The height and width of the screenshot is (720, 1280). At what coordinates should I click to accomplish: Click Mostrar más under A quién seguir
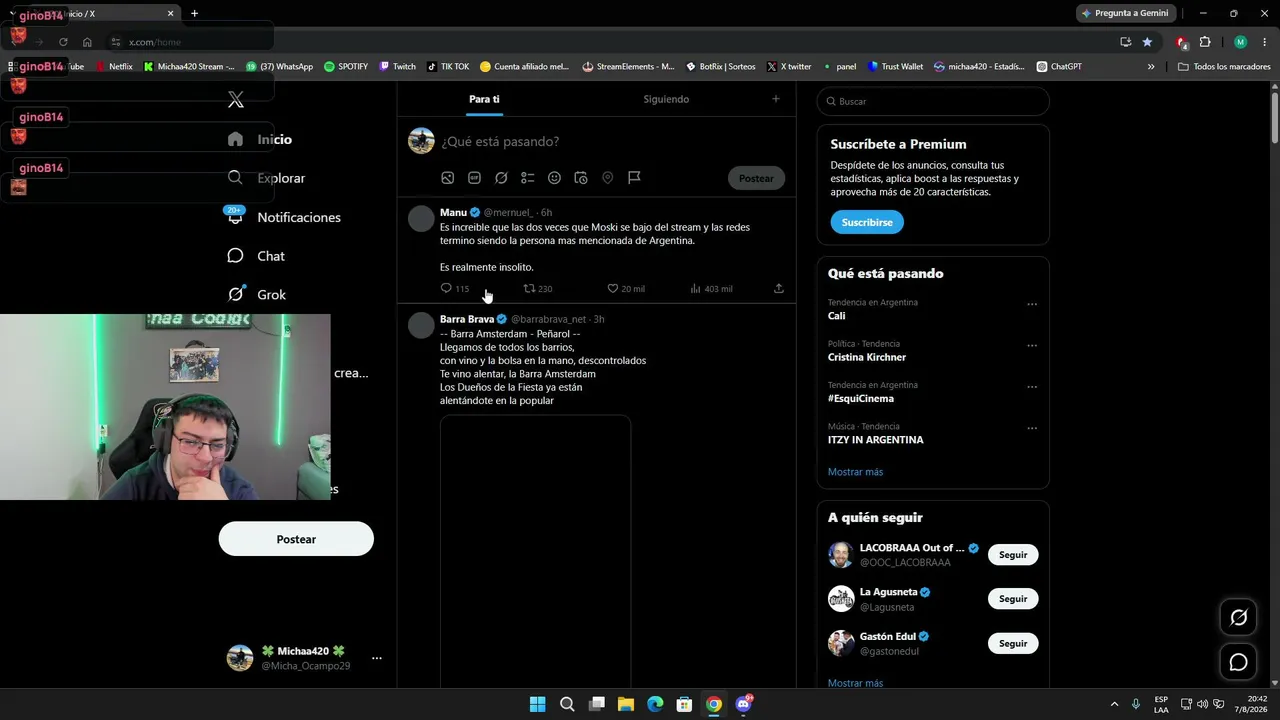pos(855,683)
